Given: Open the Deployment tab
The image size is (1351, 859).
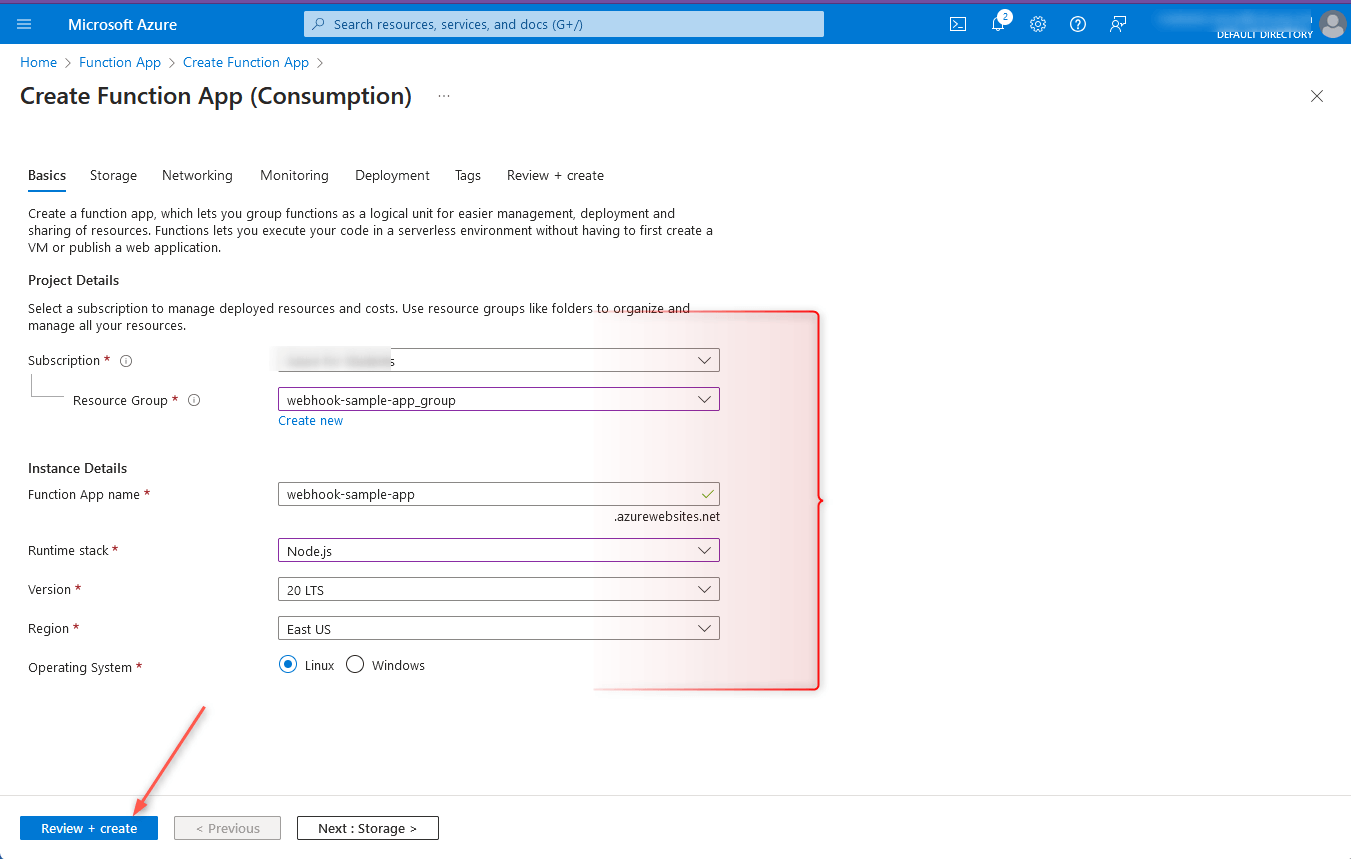Looking at the screenshot, I should click(392, 175).
